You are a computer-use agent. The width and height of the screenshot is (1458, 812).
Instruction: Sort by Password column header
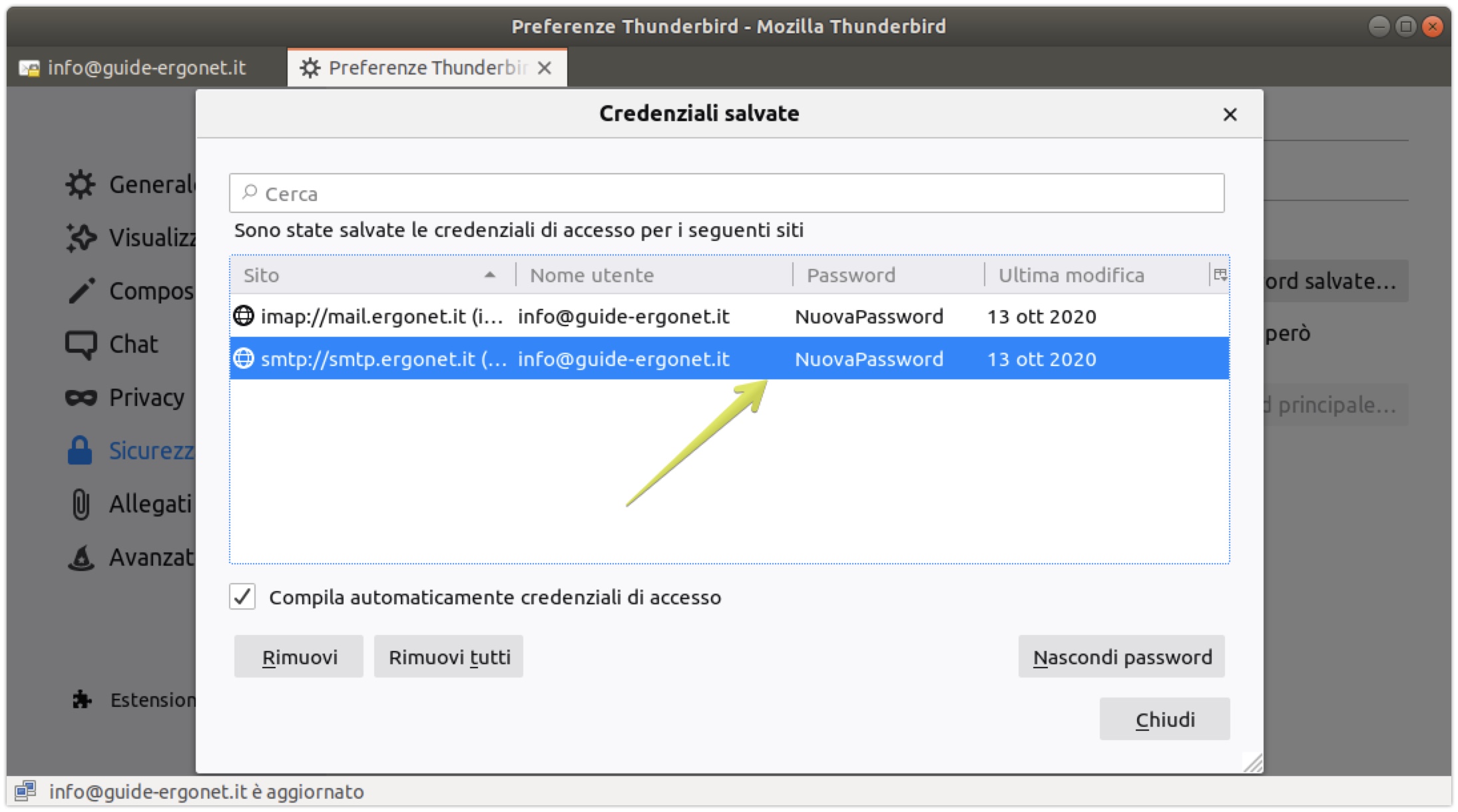(888, 275)
